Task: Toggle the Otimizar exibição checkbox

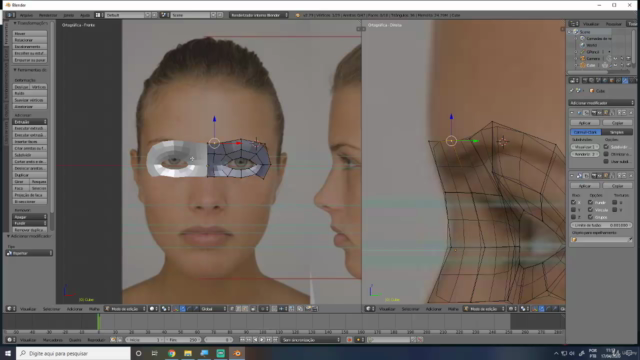Action: click(x=606, y=154)
